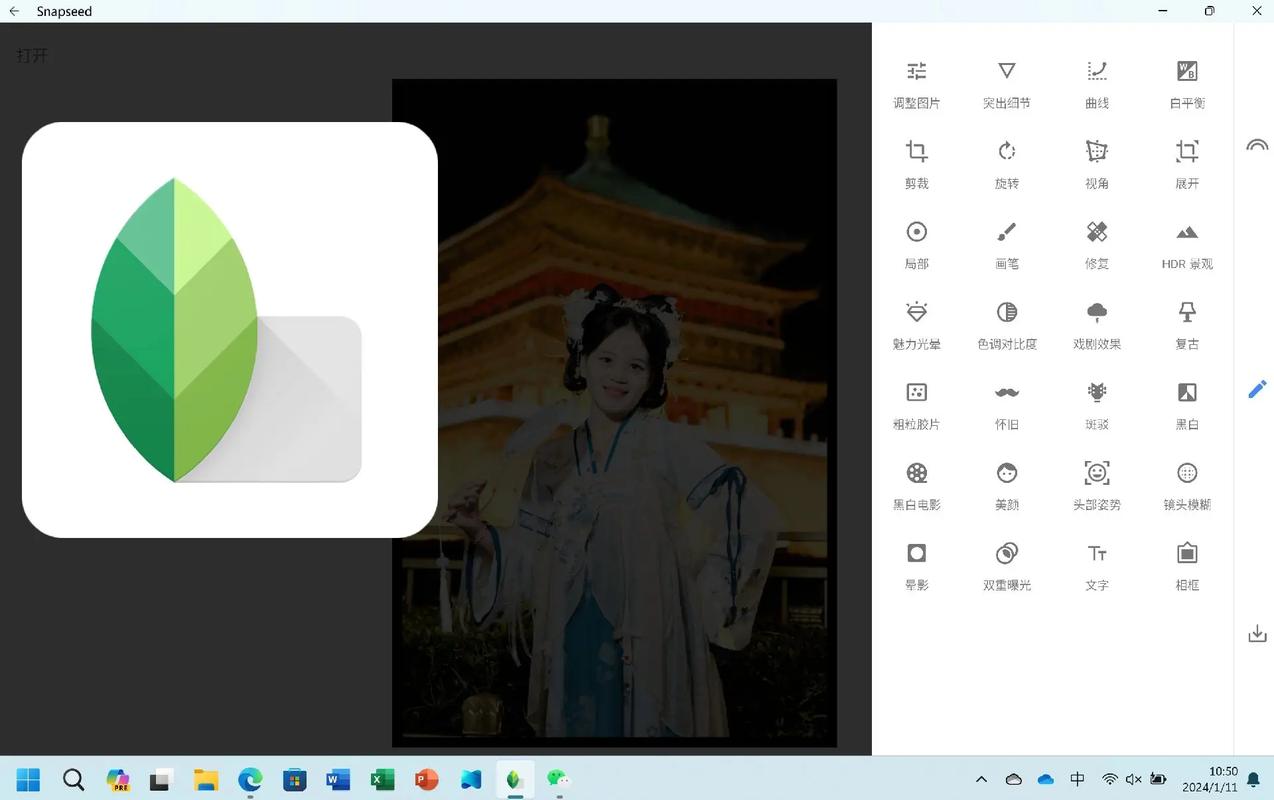
Task: Apply the Black & White (黑白) filter
Action: click(x=1186, y=404)
